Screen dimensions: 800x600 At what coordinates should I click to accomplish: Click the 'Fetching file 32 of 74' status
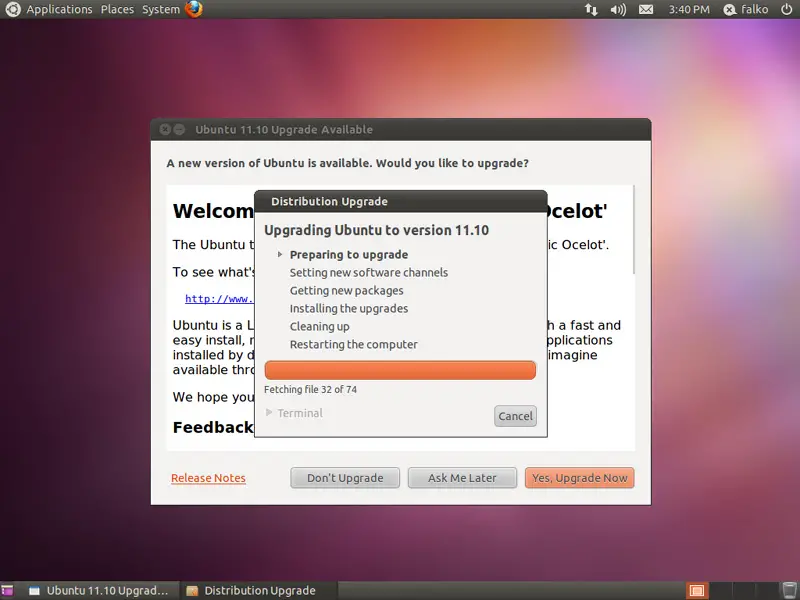310,389
